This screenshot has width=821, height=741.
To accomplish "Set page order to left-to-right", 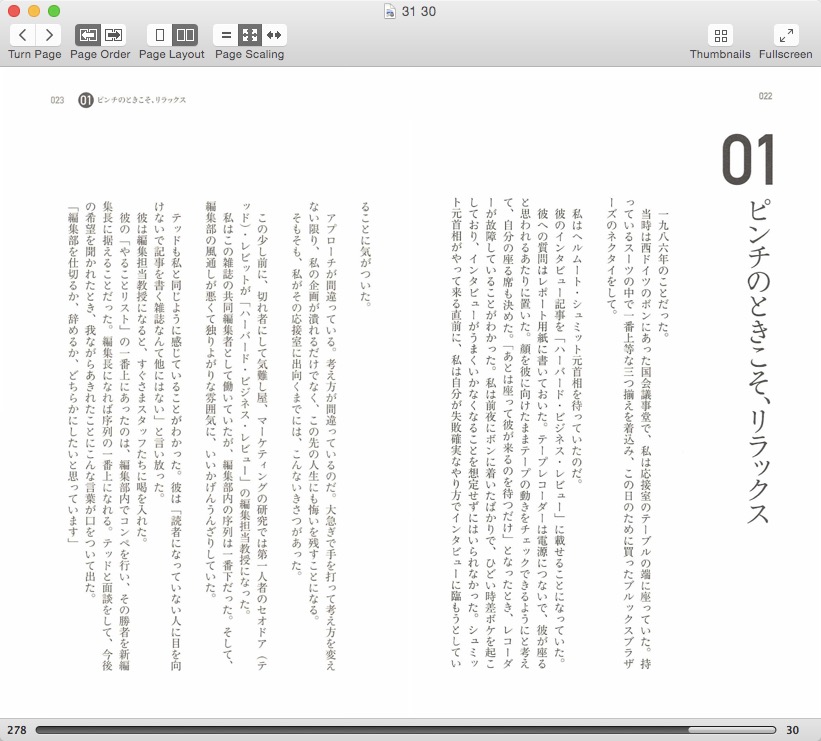I will point(113,34).
